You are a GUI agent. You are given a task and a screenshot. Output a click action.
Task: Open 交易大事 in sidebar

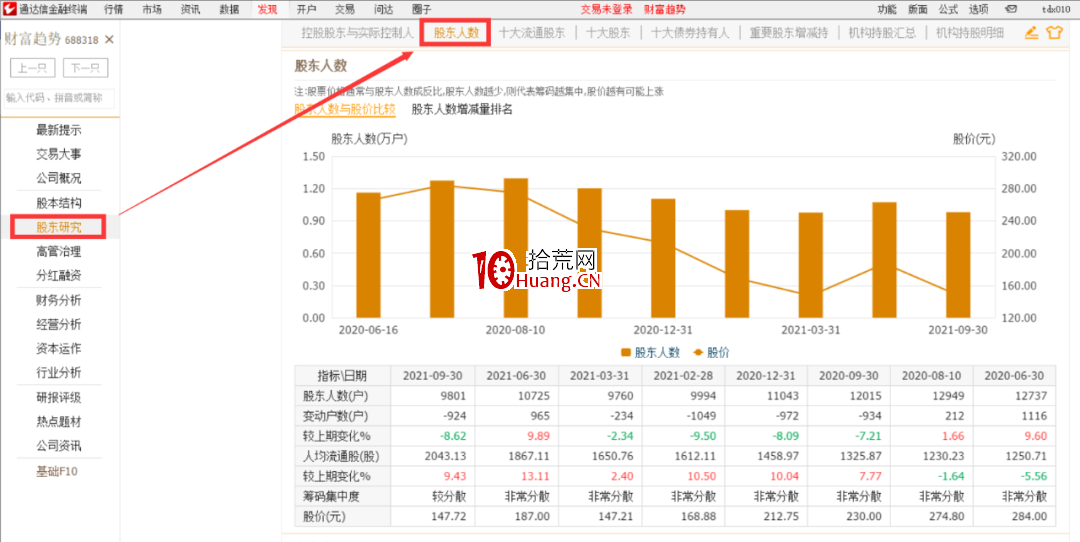tap(59, 154)
